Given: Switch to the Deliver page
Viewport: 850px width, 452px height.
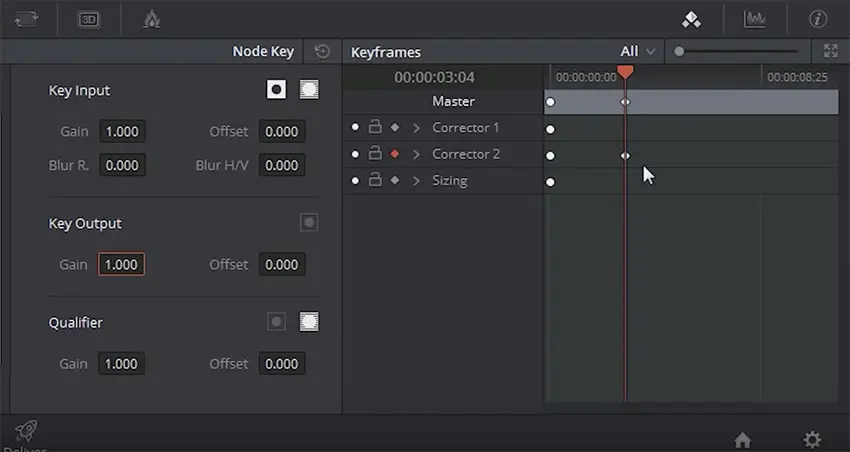Looking at the screenshot, I should [x=25, y=436].
